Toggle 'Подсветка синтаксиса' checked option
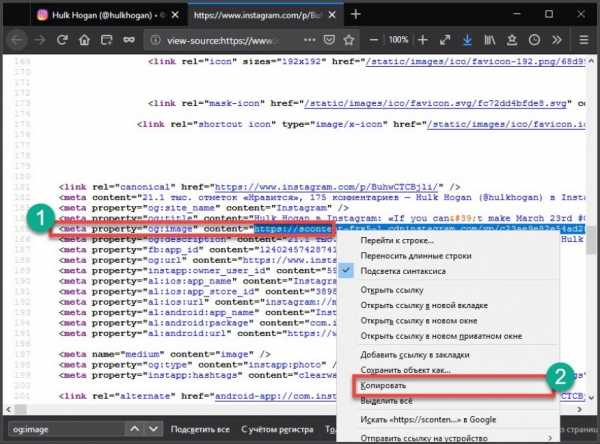600x444 pixels. pos(403,271)
